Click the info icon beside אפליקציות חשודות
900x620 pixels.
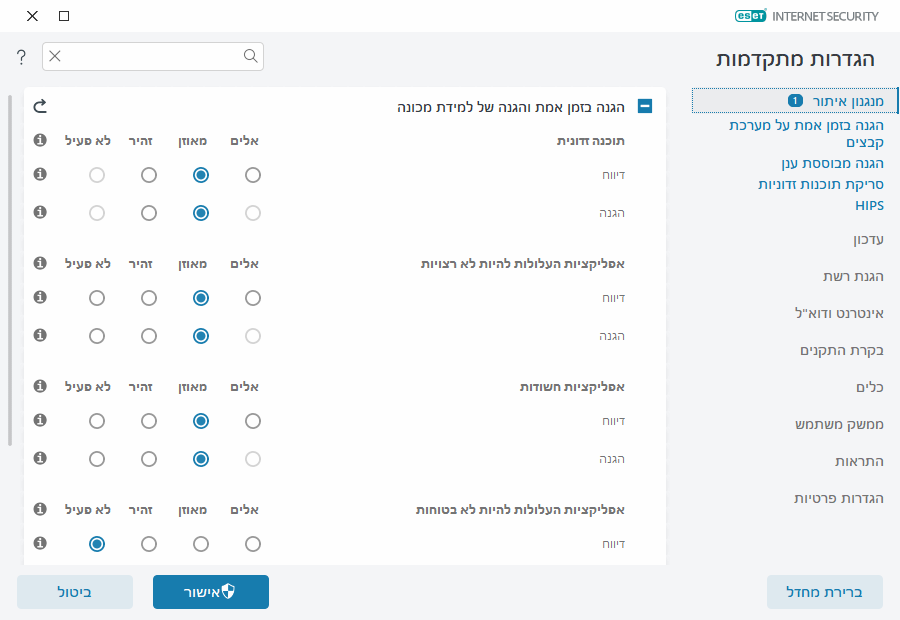tap(40, 386)
